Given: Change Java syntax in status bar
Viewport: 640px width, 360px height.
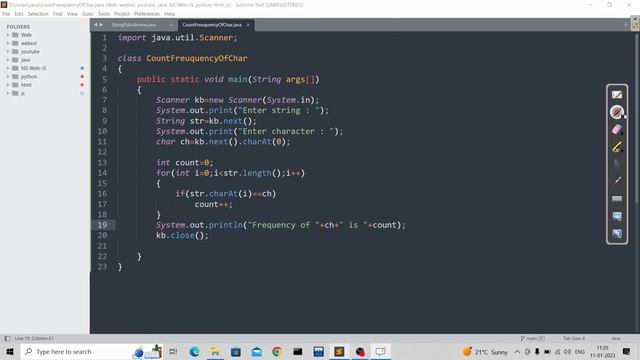Looking at the screenshot, I should point(616,338).
